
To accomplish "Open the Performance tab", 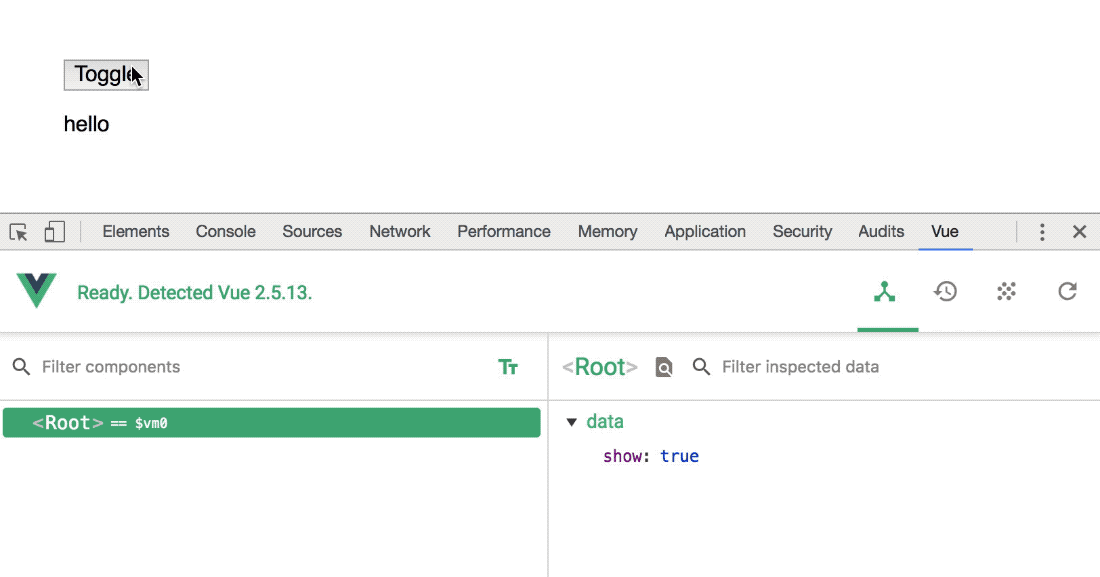I will pyautogui.click(x=504, y=232).
